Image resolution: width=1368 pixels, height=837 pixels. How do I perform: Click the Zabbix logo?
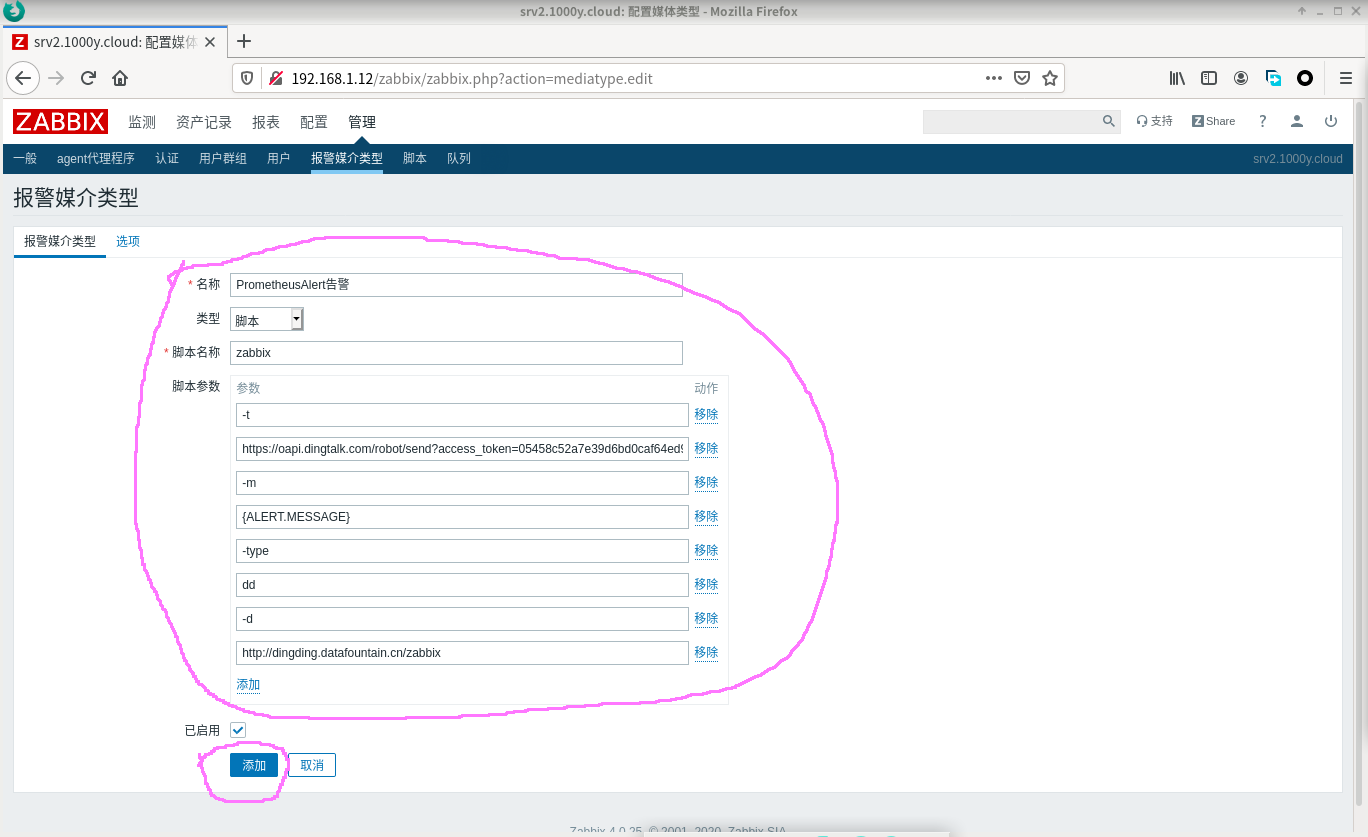60,122
